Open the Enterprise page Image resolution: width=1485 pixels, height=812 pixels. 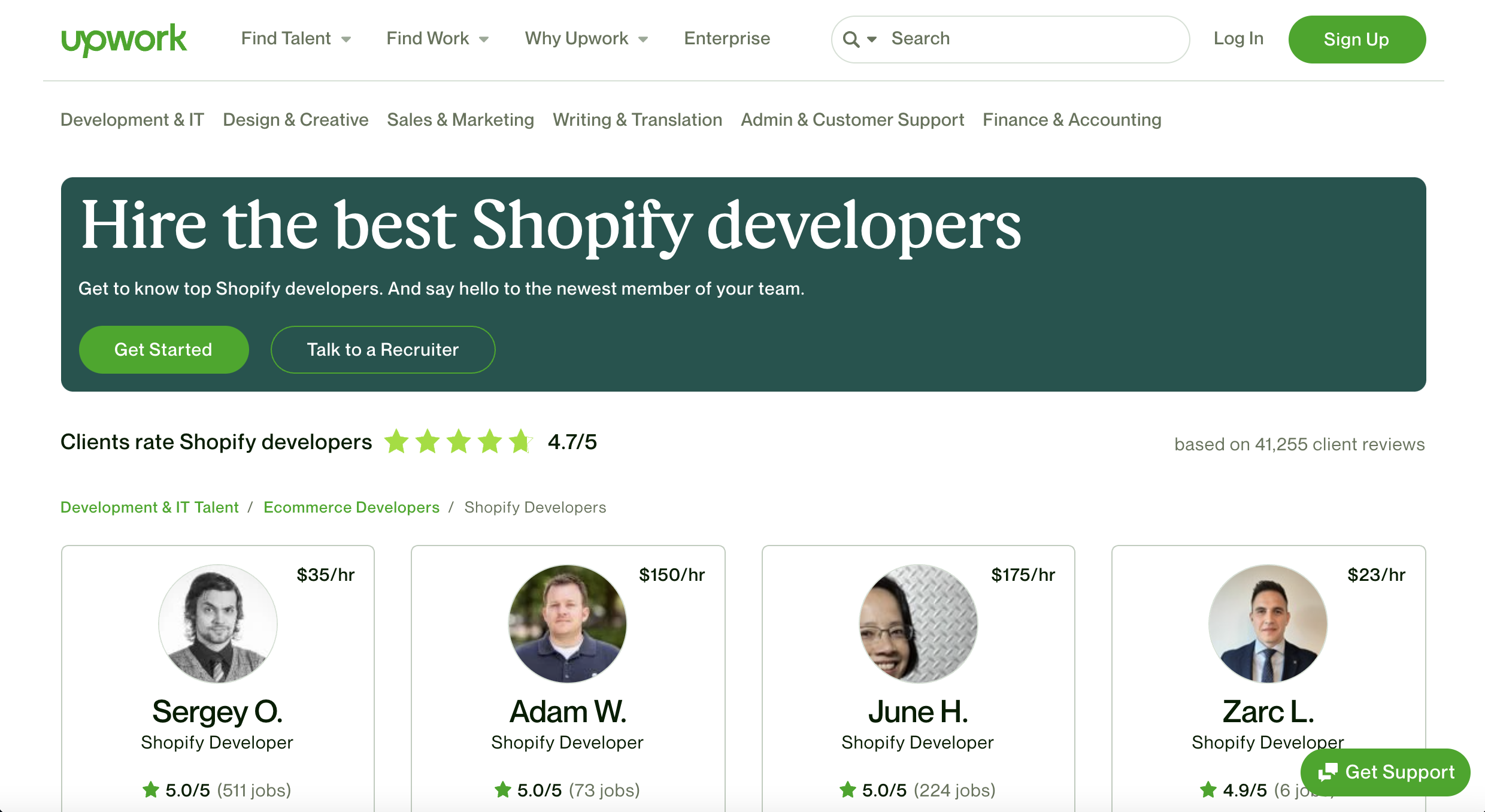[x=727, y=39]
